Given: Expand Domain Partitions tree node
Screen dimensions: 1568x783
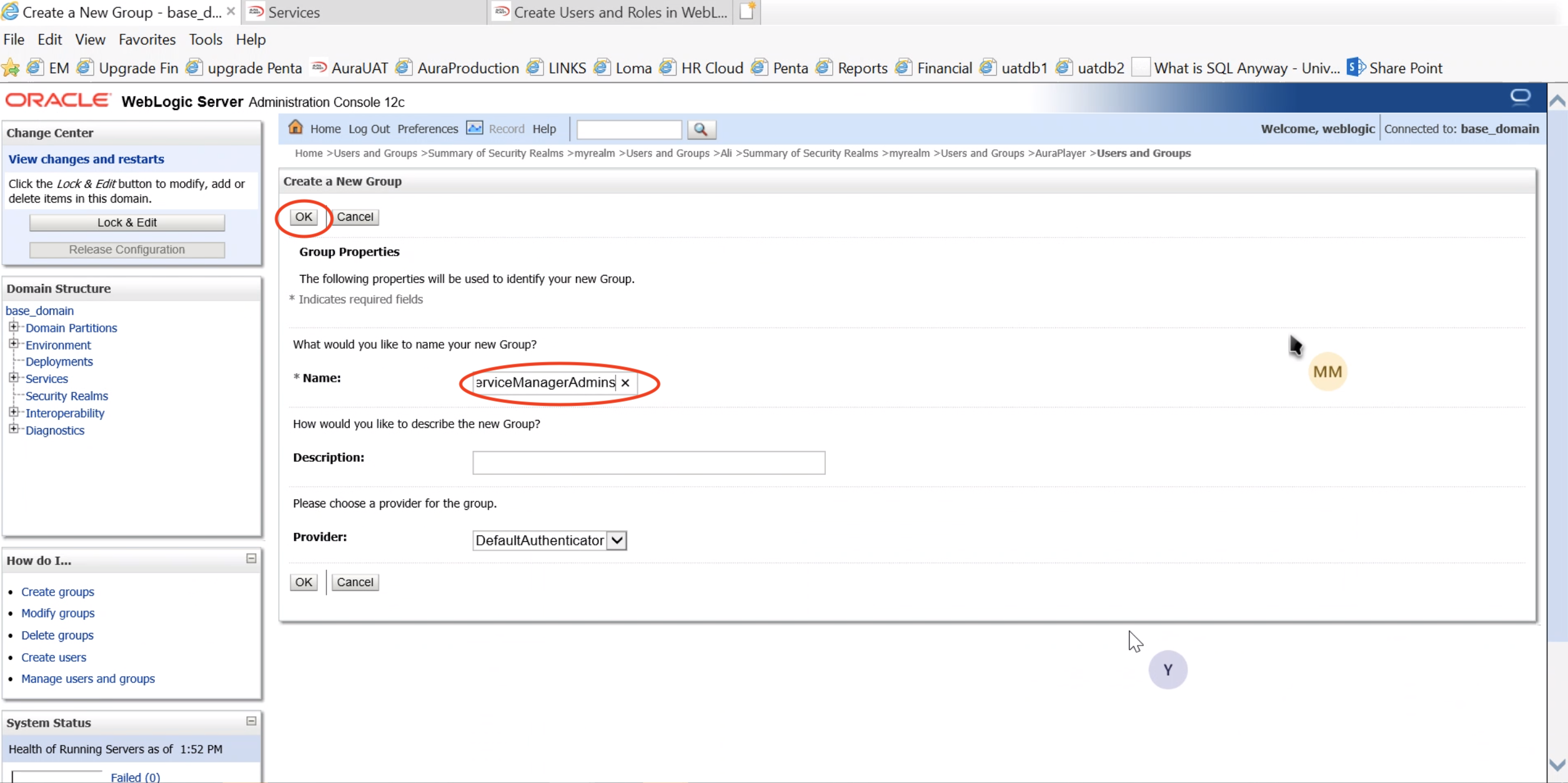Looking at the screenshot, I should tap(13, 326).
